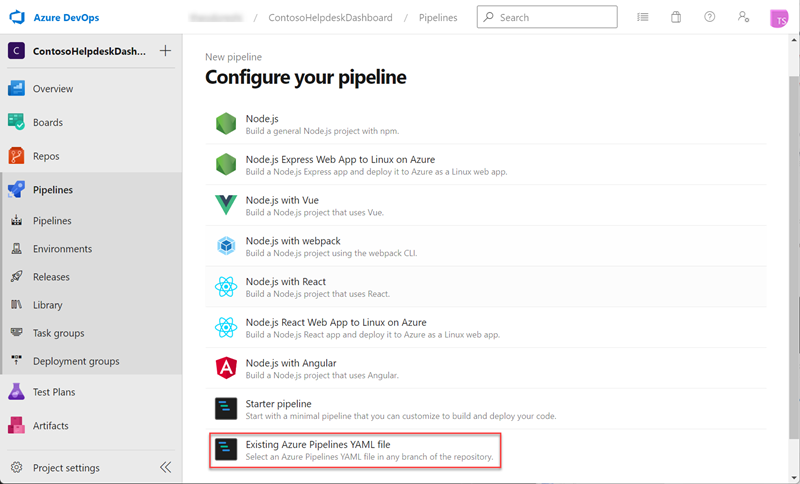Click the Azure DevOps logo icon
The image size is (800, 484).
point(17,17)
